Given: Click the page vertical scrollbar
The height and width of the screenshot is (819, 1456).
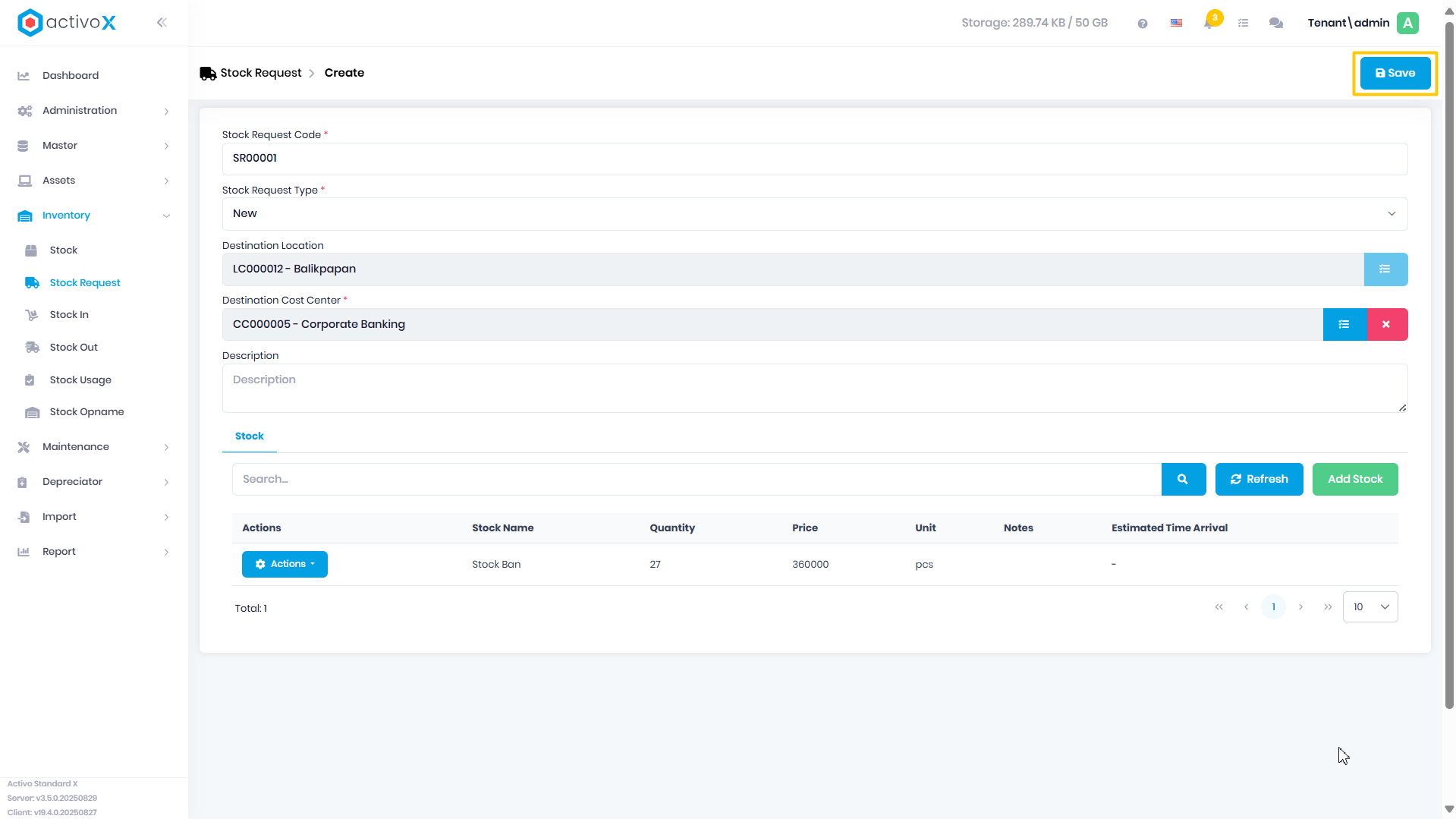Looking at the screenshot, I should (1448, 364).
